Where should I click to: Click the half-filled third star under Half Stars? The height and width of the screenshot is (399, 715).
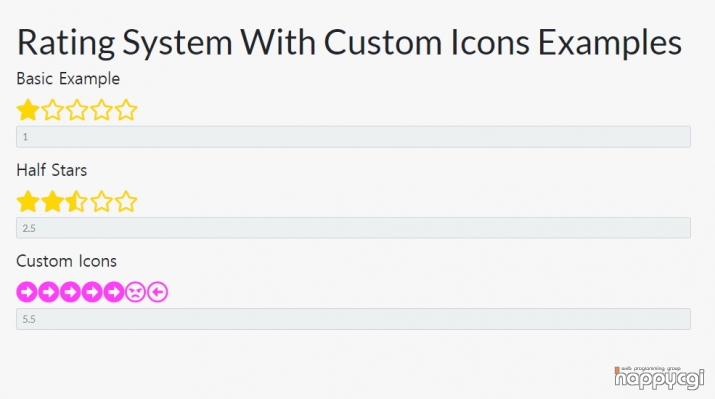coord(77,202)
